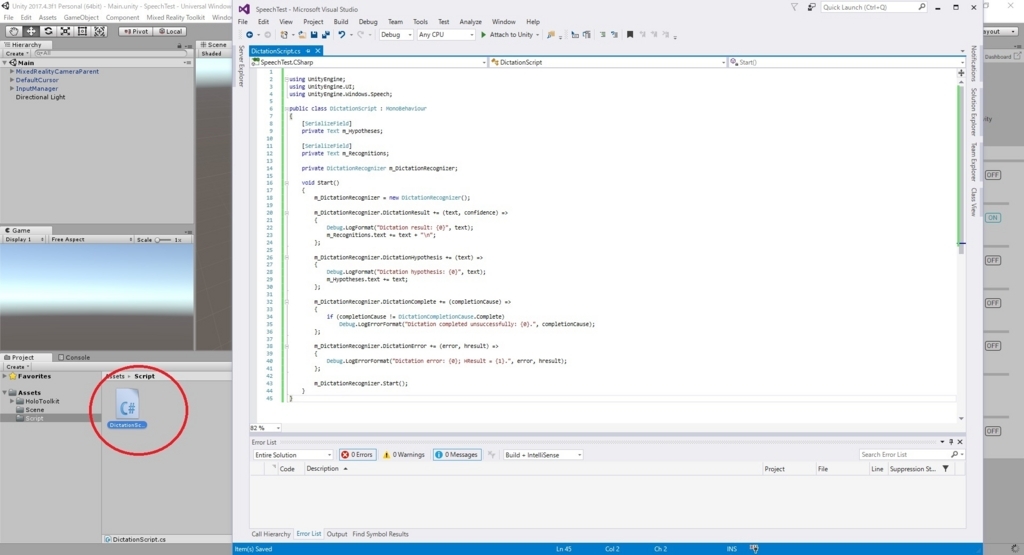Click the Save icon in Visual Studio toolbar

pos(313,35)
